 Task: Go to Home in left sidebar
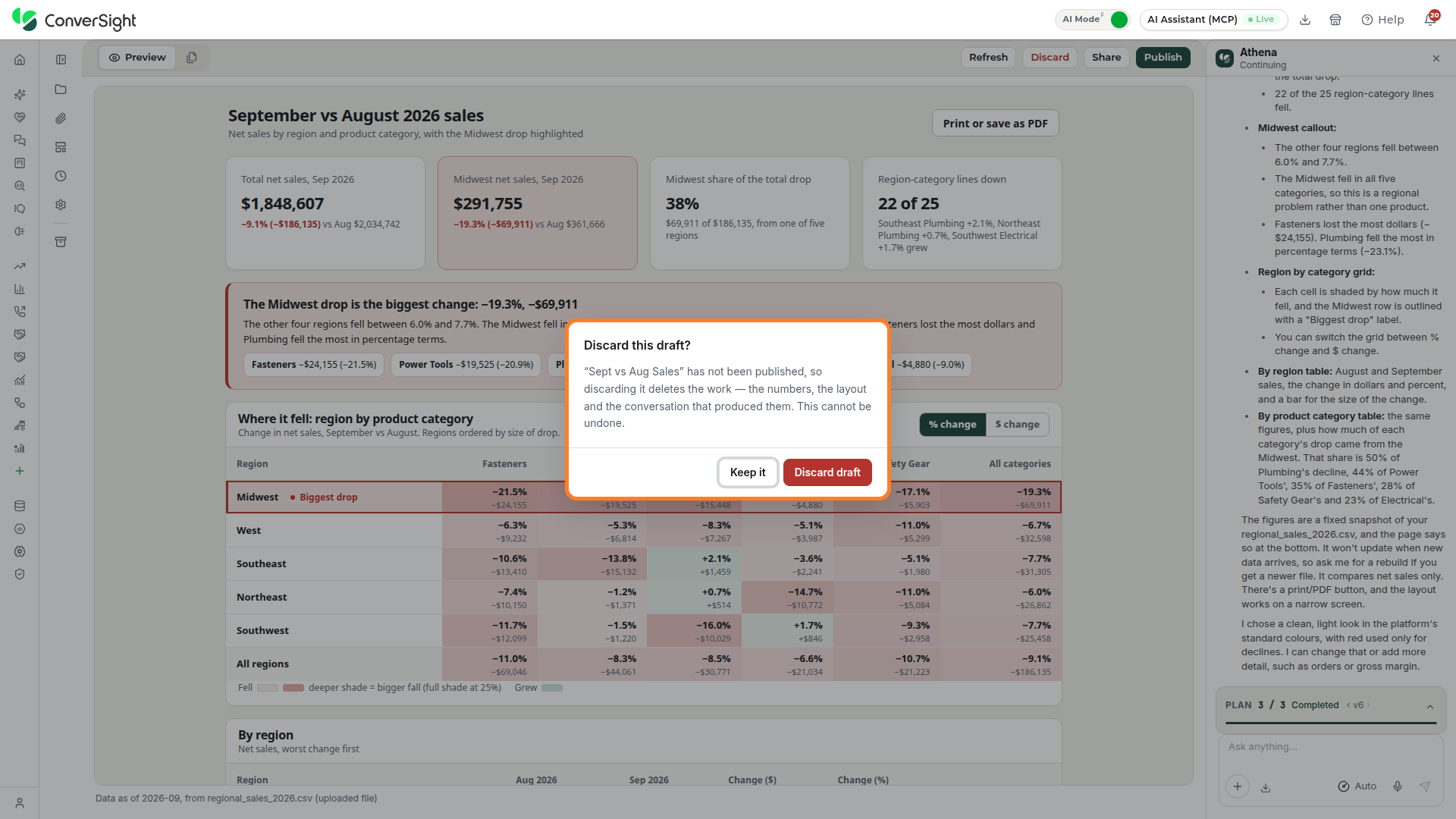coord(20,59)
